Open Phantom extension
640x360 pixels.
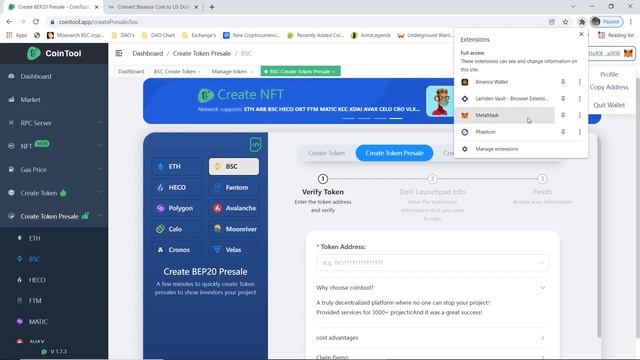504,132
